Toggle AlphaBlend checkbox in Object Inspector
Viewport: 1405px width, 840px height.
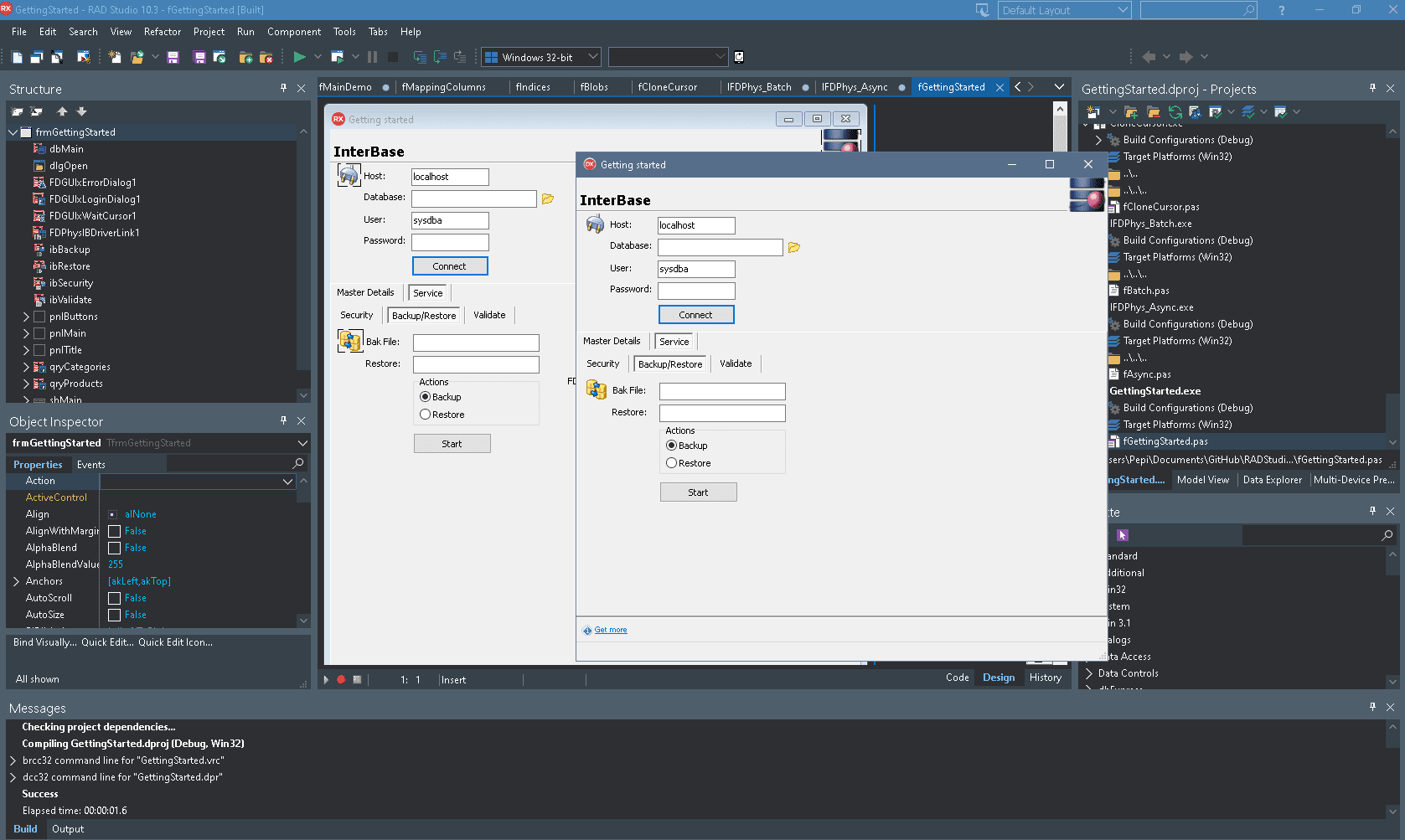(115, 548)
